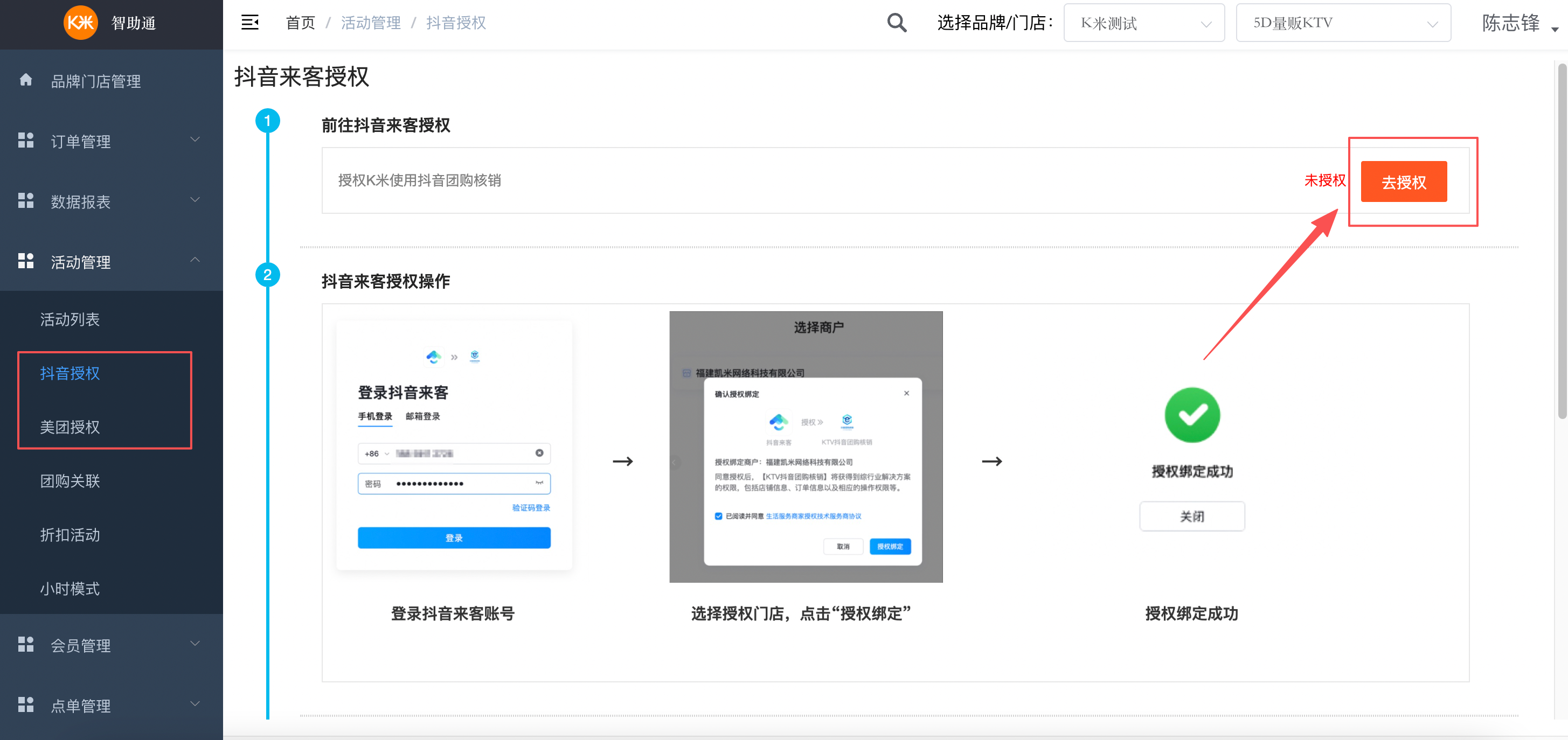Click the home icon beside 品牌门店管理
This screenshot has height=740, width=1568.
tap(26, 80)
